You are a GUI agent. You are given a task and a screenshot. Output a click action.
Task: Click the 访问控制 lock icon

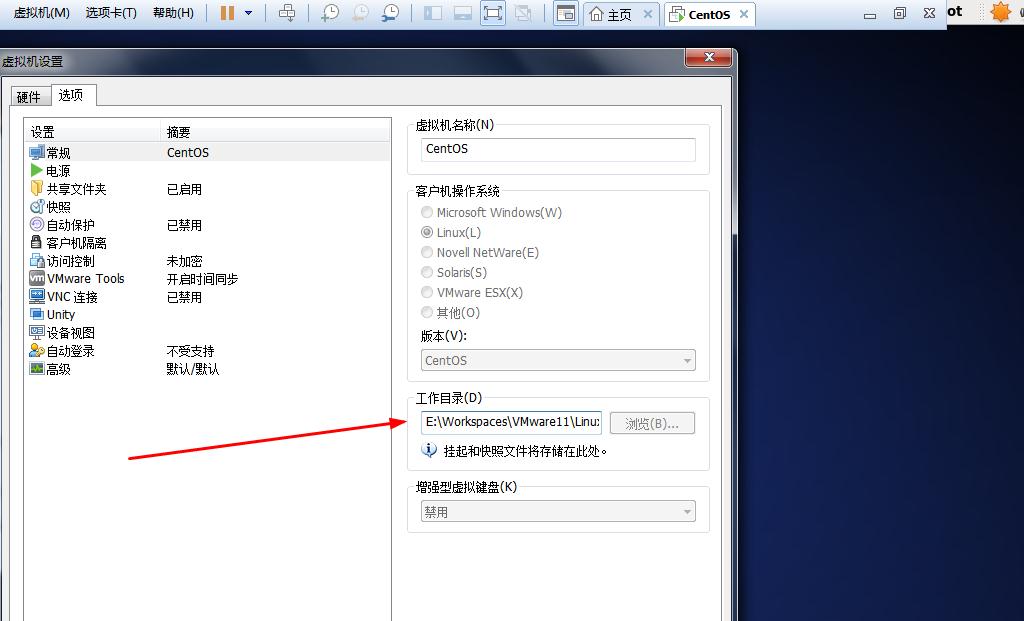(x=37, y=261)
